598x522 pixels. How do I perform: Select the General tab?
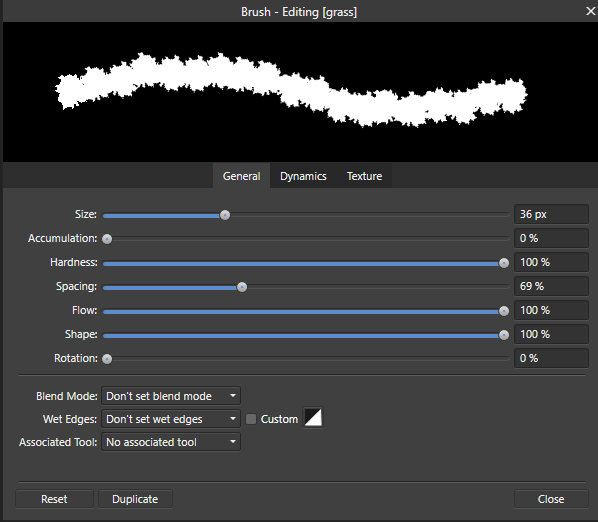[x=241, y=176]
